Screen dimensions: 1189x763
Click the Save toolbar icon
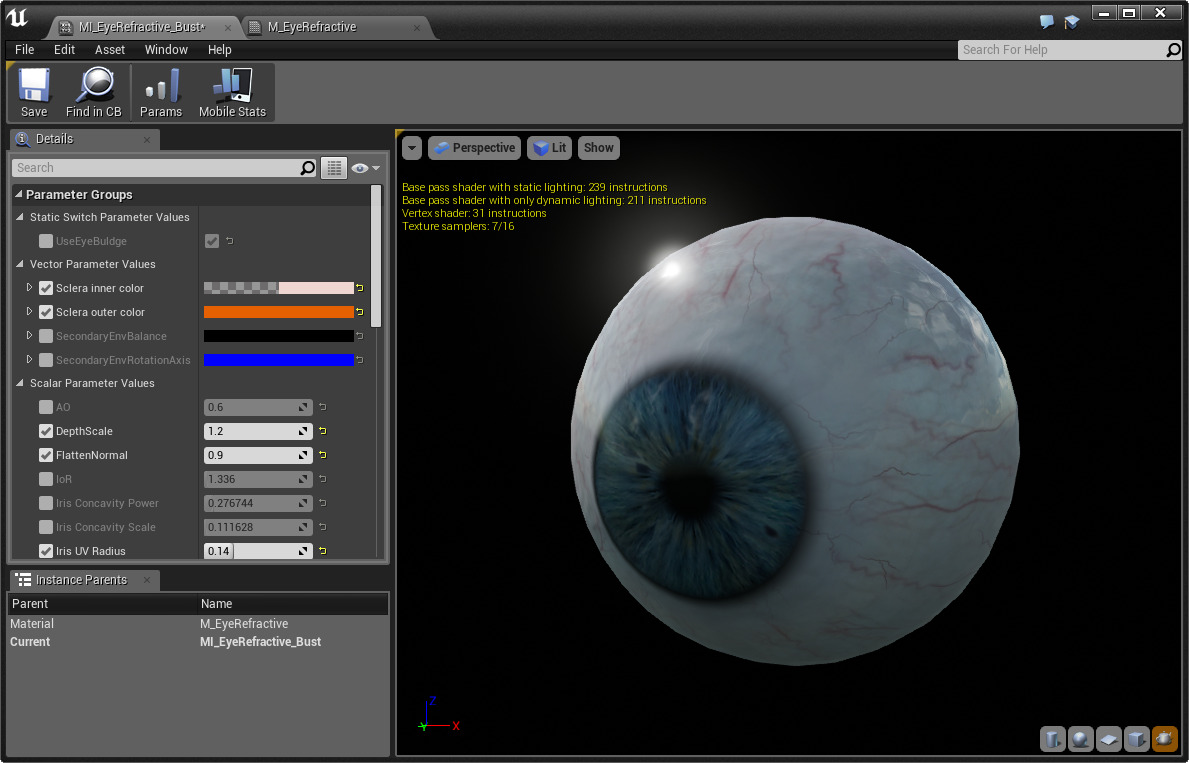tap(33, 91)
